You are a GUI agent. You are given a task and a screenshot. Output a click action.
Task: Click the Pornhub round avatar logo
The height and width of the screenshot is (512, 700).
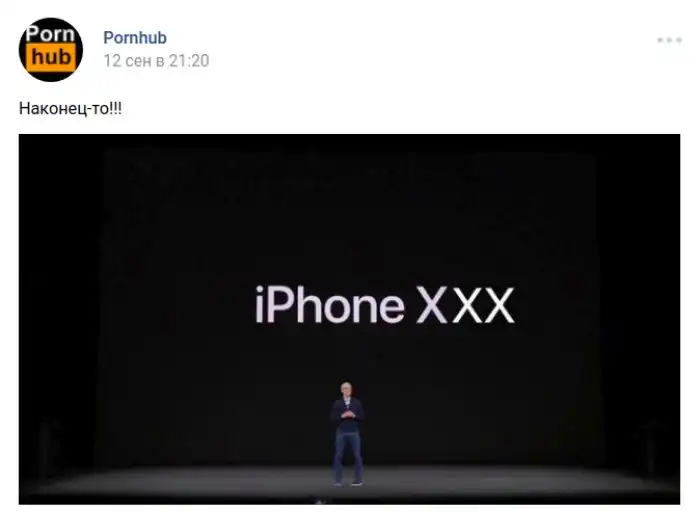(50, 50)
